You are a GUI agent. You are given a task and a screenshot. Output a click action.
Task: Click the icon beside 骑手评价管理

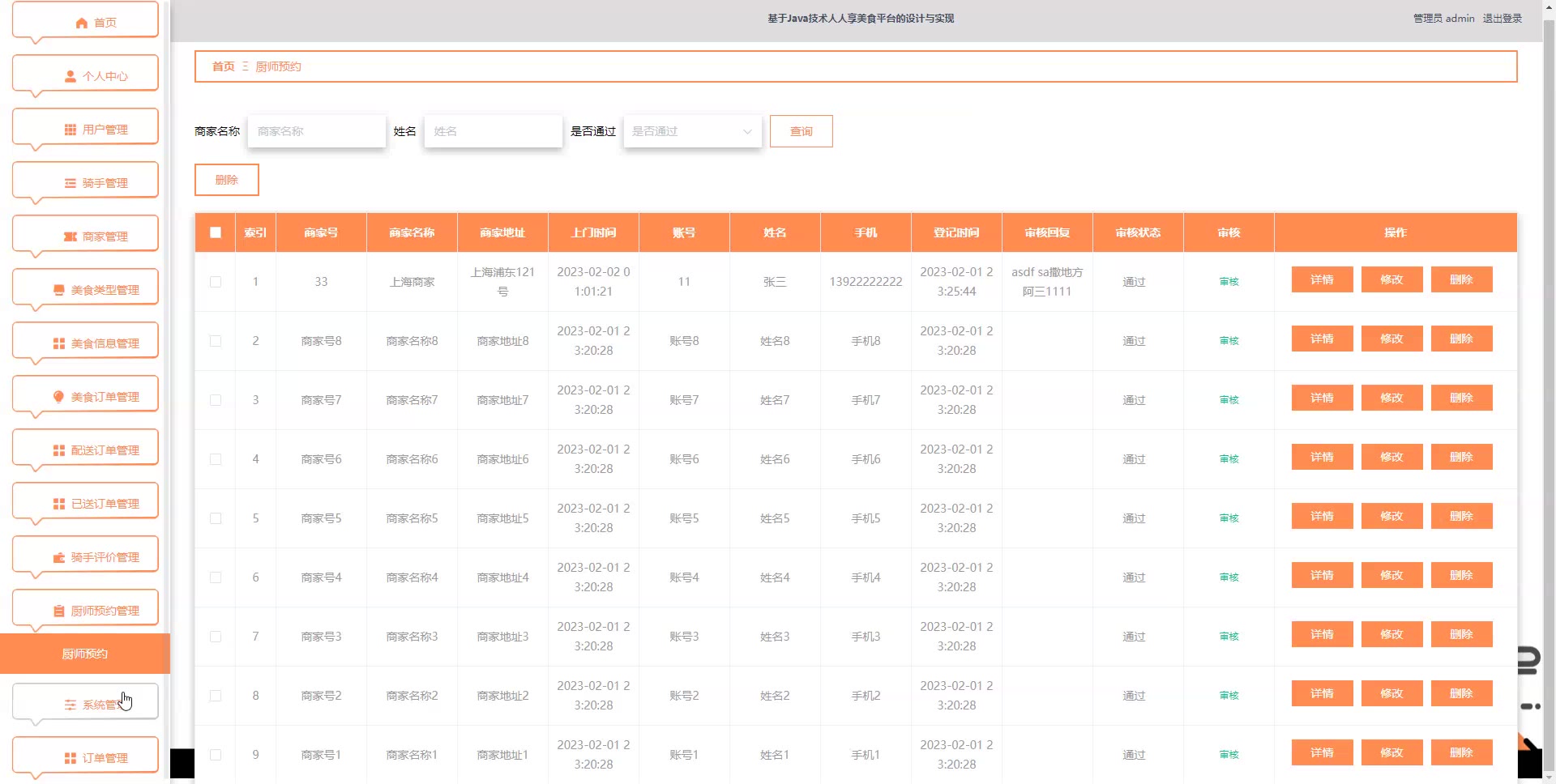tap(59, 557)
